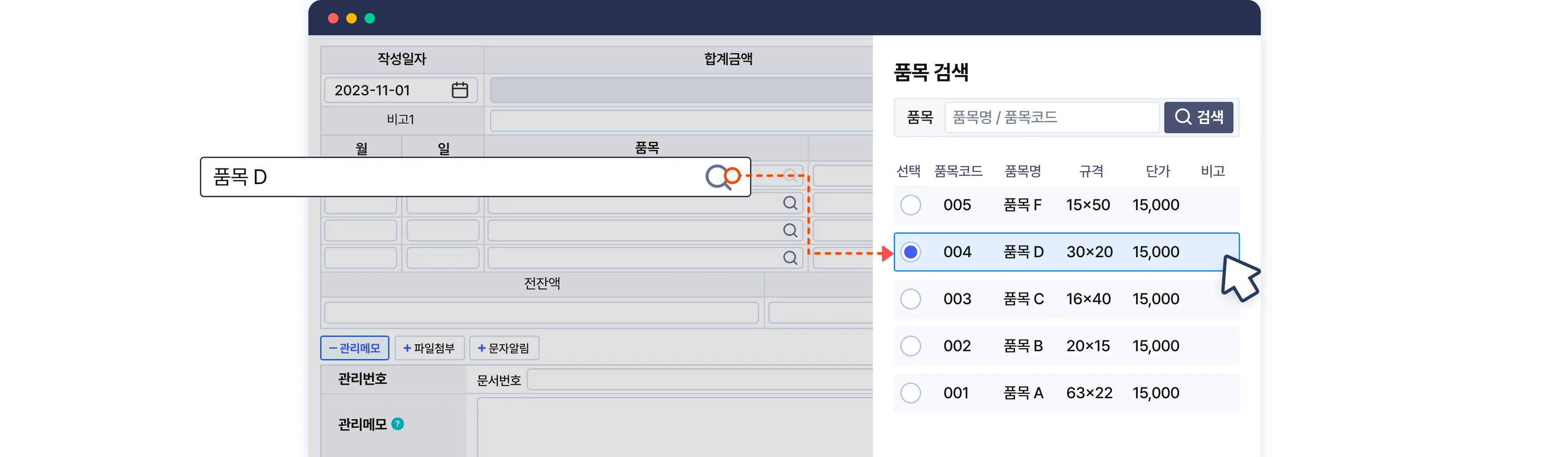The width and height of the screenshot is (1568, 457).
Task: Click the red close window dot
Action: [333, 18]
